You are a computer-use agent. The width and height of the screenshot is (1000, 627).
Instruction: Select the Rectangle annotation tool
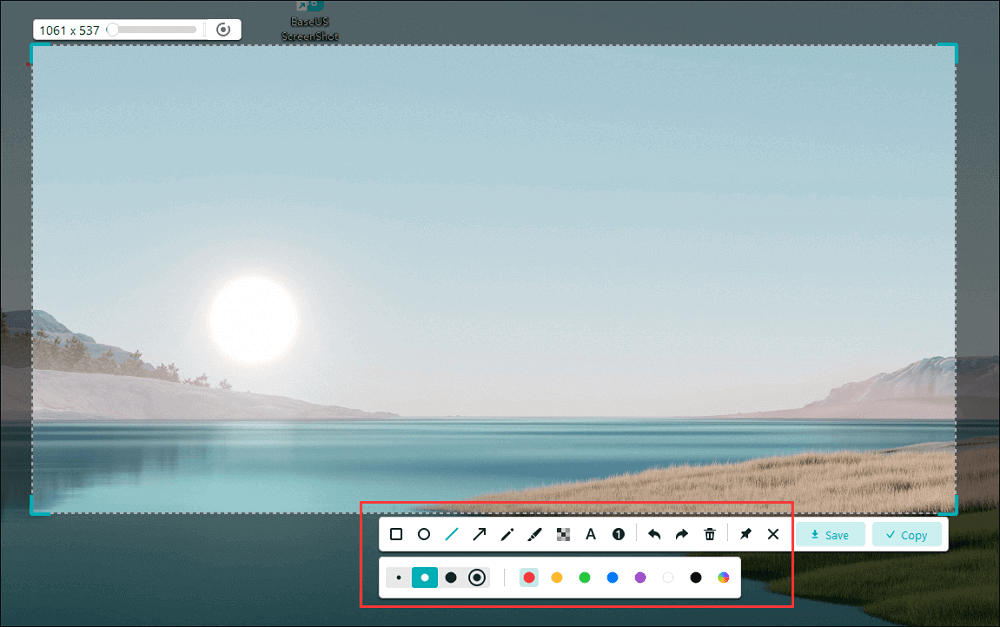click(396, 534)
